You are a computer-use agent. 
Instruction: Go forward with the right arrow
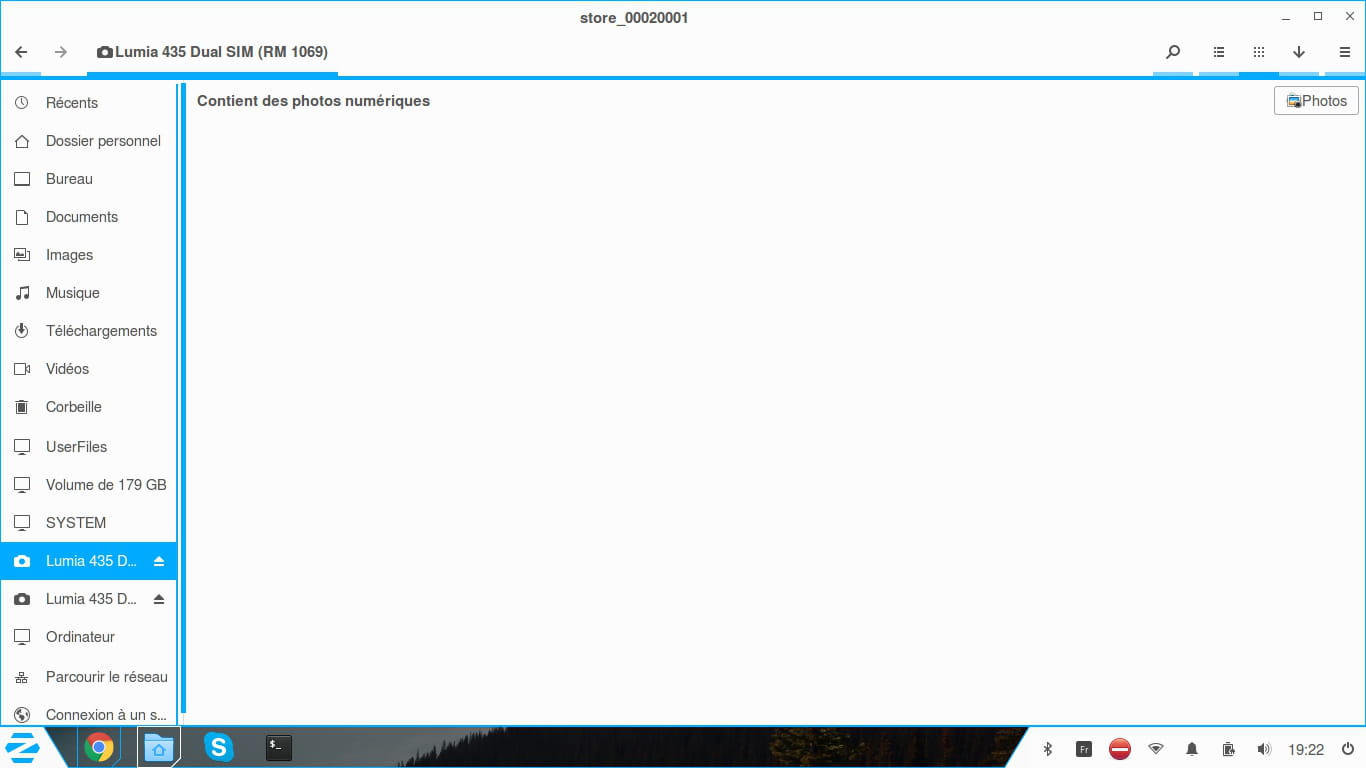[61, 52]
